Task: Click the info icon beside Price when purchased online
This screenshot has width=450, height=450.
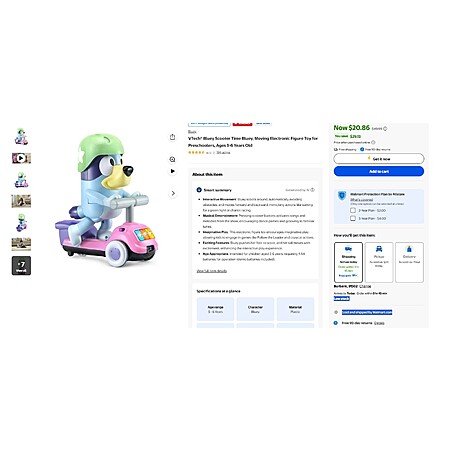Action: click(373, 142)
